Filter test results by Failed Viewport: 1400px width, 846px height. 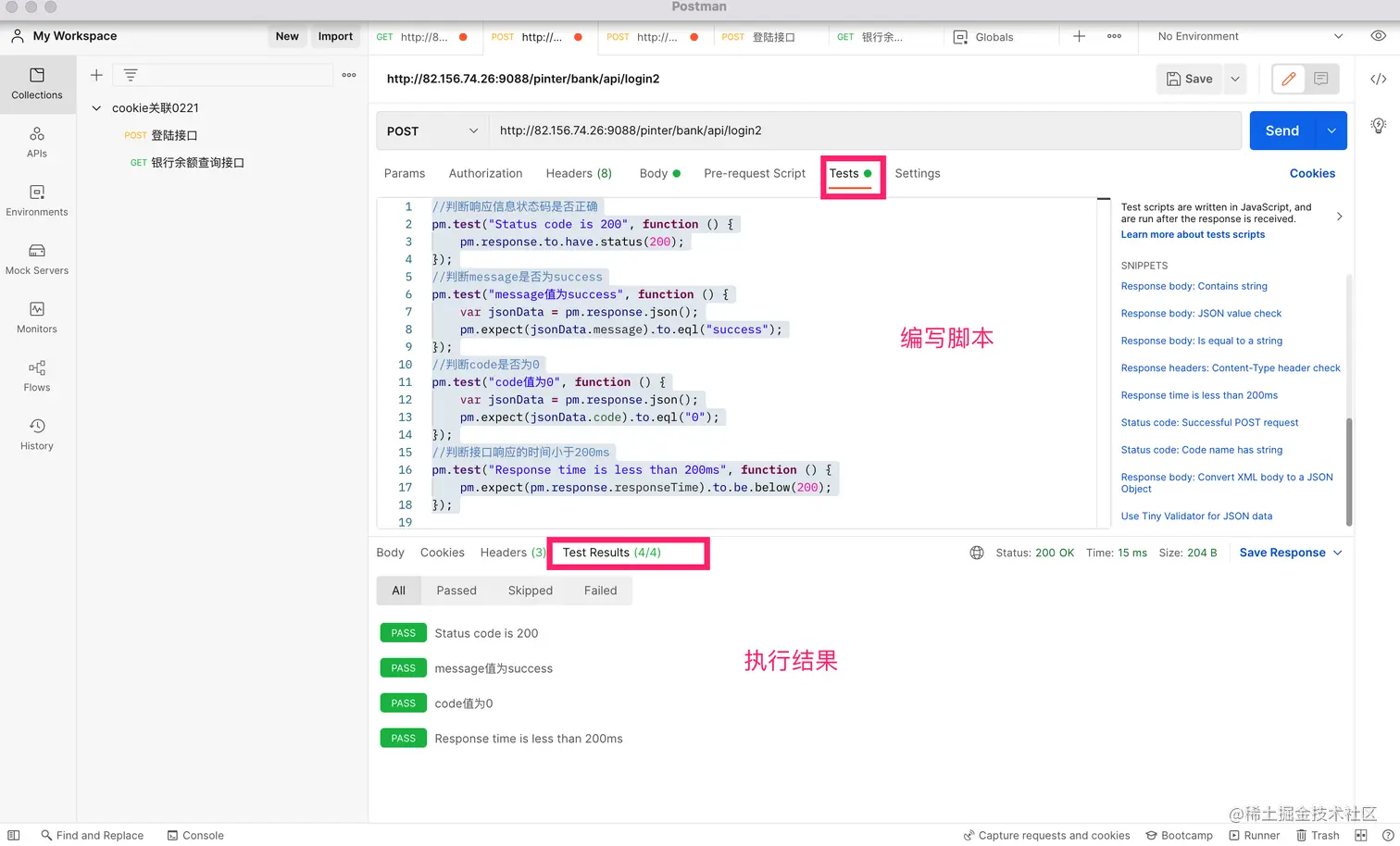tap(600, 591)
